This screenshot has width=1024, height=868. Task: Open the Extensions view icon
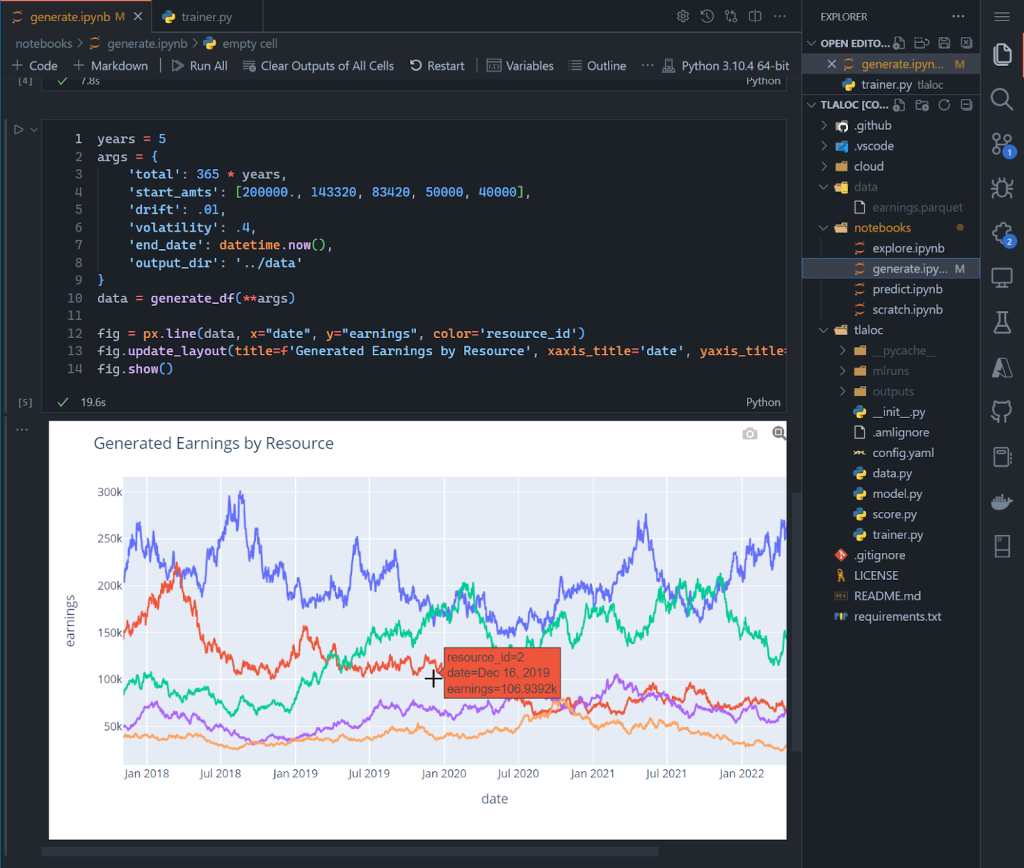coord(1001,232)
